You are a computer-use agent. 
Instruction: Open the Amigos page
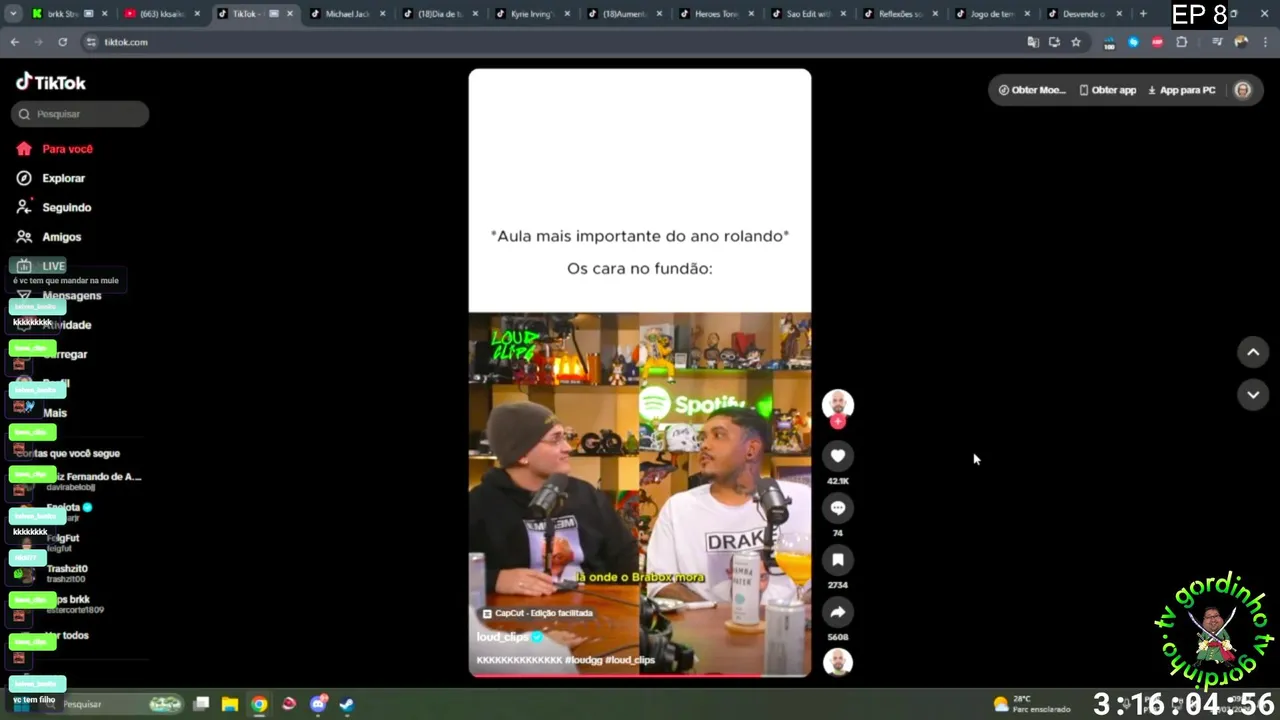click(49, 237)
